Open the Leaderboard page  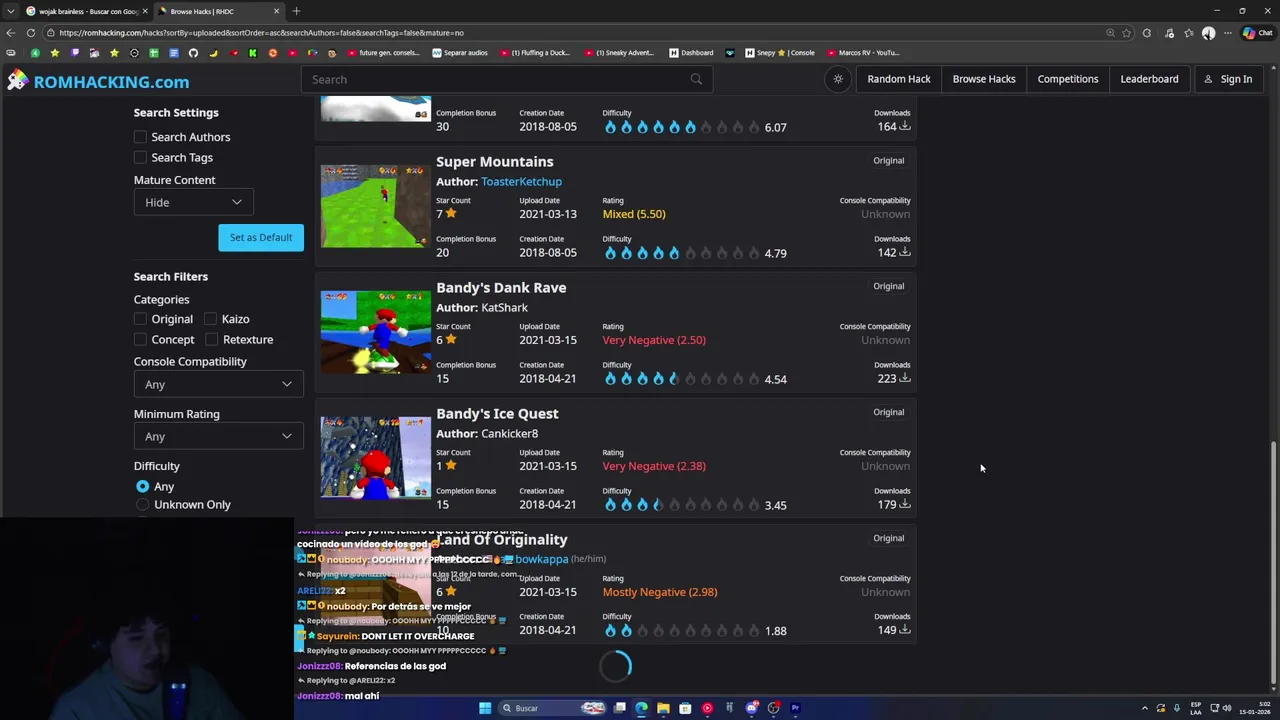(x=1149, y=79)
